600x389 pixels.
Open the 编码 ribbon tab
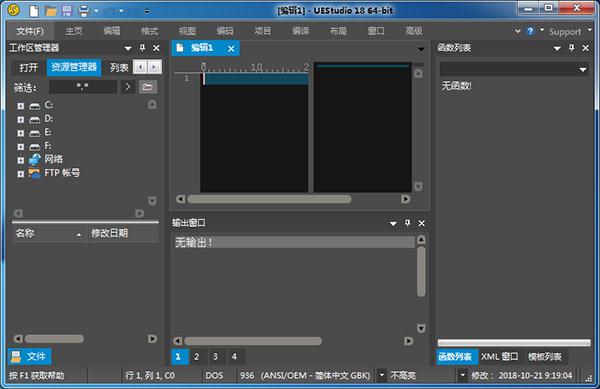tap(225, 31)
